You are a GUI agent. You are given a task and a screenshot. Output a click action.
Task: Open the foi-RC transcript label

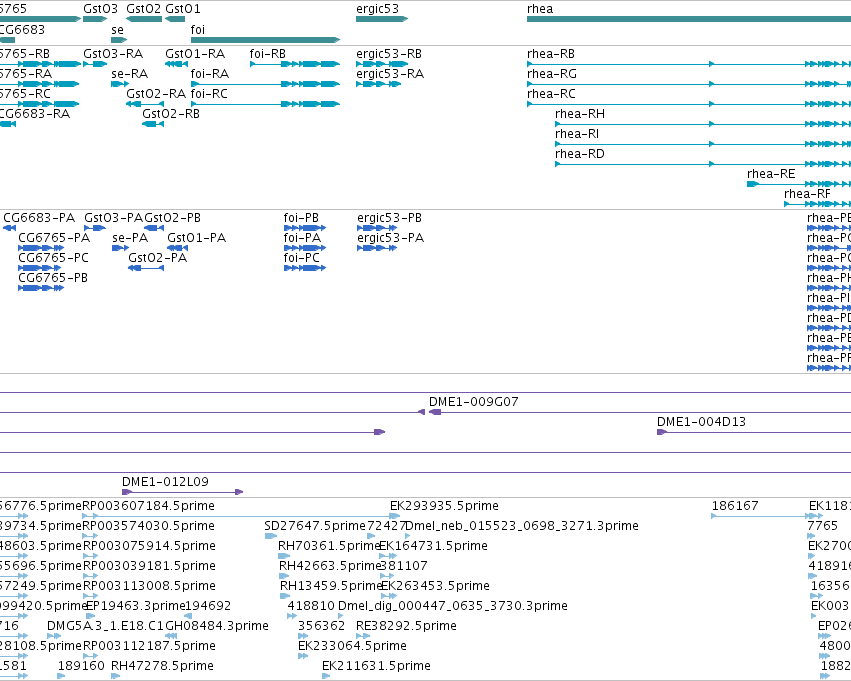pos(209,94)
